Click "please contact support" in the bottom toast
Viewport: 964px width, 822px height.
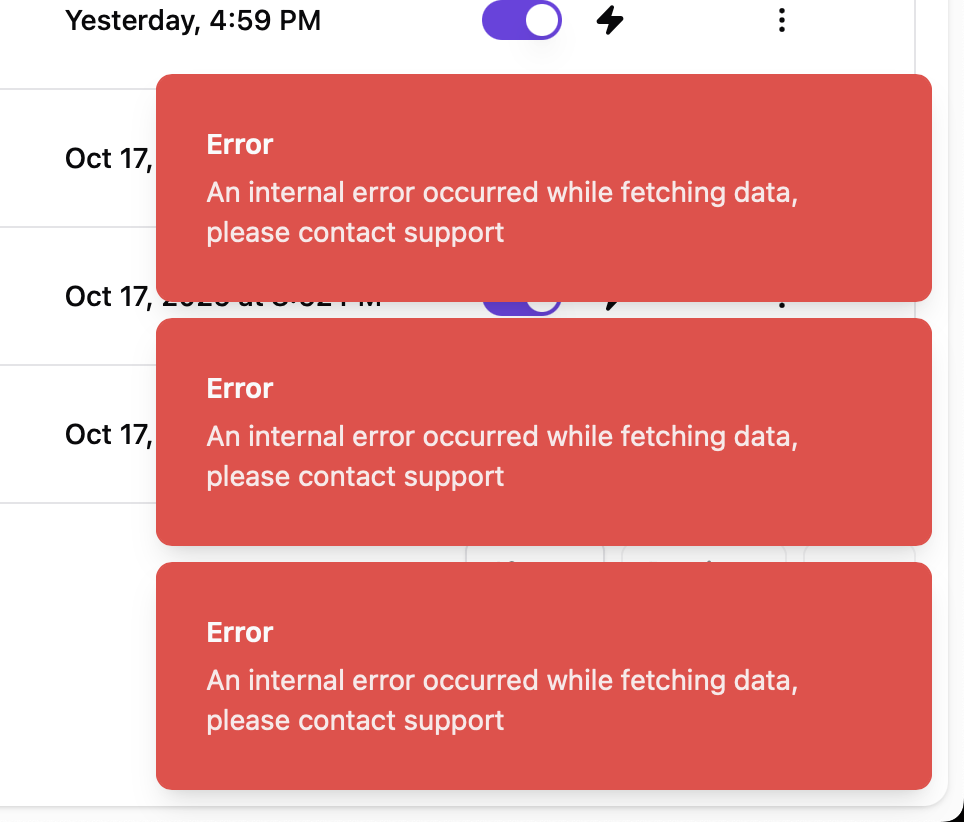point(355,721)
